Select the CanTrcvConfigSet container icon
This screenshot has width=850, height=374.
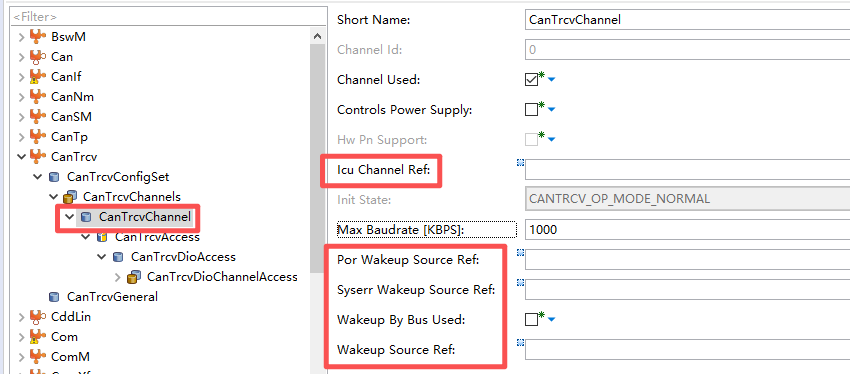53,177
